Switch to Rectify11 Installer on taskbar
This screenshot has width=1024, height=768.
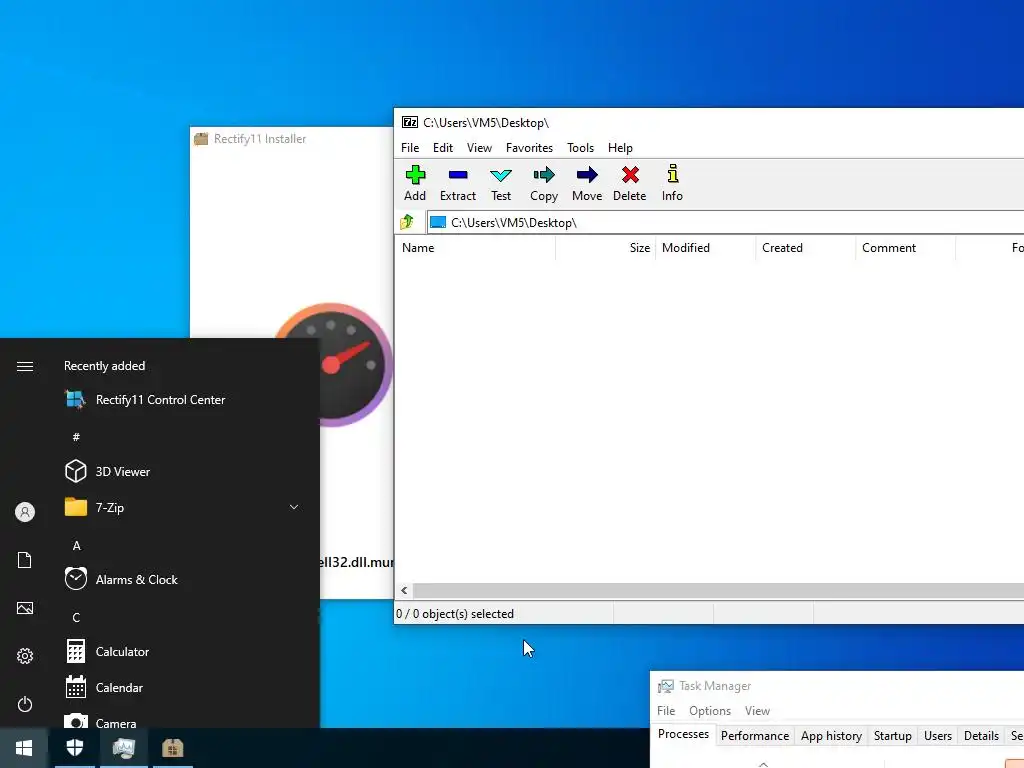click(172, 748)
